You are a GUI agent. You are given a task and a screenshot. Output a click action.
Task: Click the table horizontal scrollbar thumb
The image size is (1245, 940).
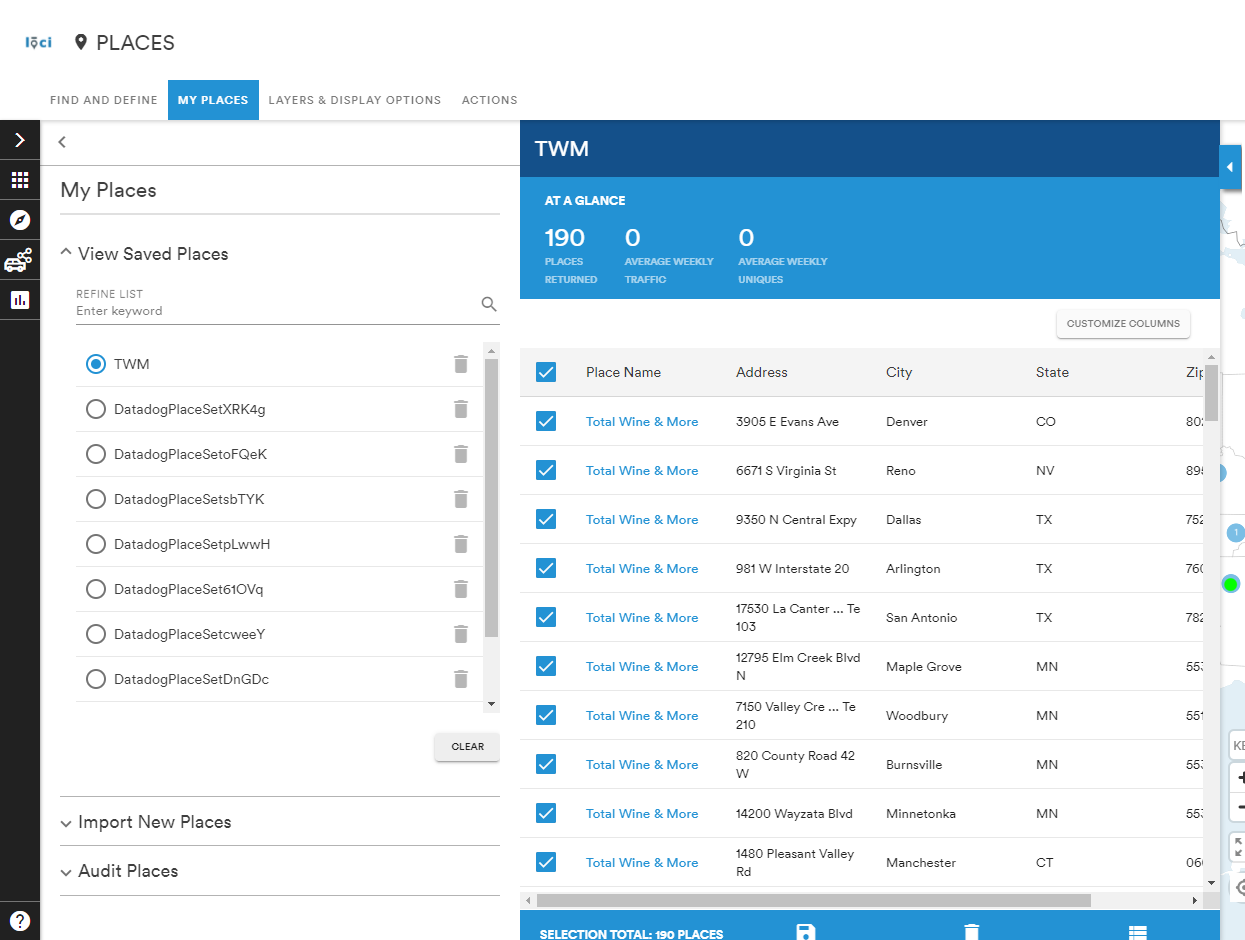[813, 900]
